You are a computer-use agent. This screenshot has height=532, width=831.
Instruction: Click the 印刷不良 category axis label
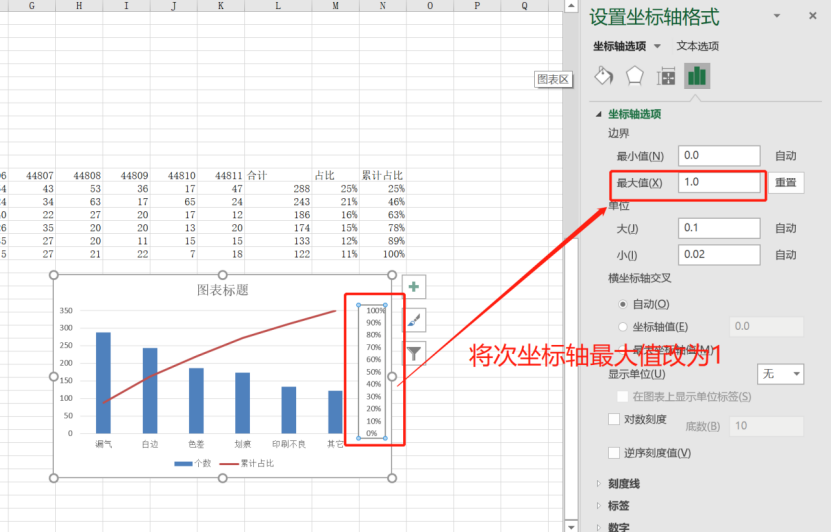289,444
